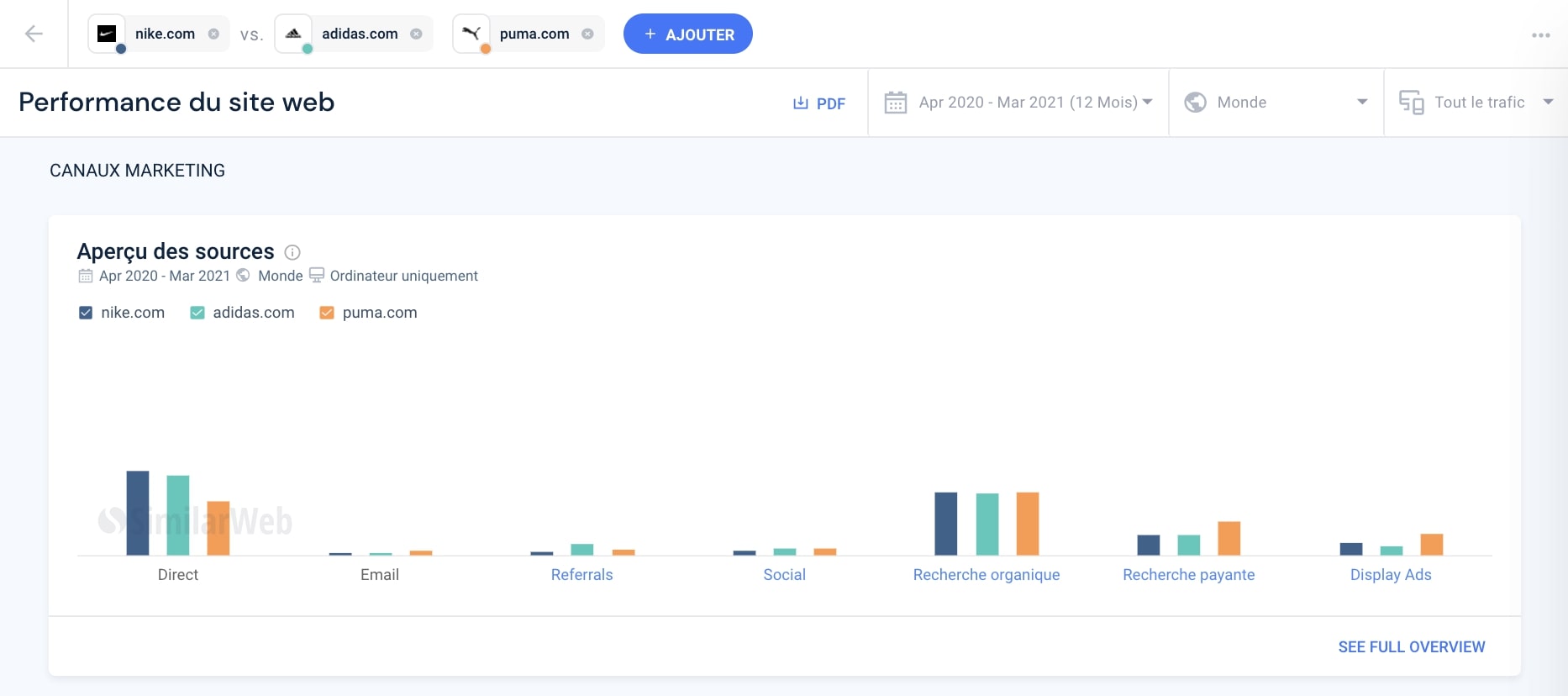Image resolution: width=1568 pixels, height=696 pixels.
Task: Click SEE FULL OVERVIEW
Action: click(1412, 647)
